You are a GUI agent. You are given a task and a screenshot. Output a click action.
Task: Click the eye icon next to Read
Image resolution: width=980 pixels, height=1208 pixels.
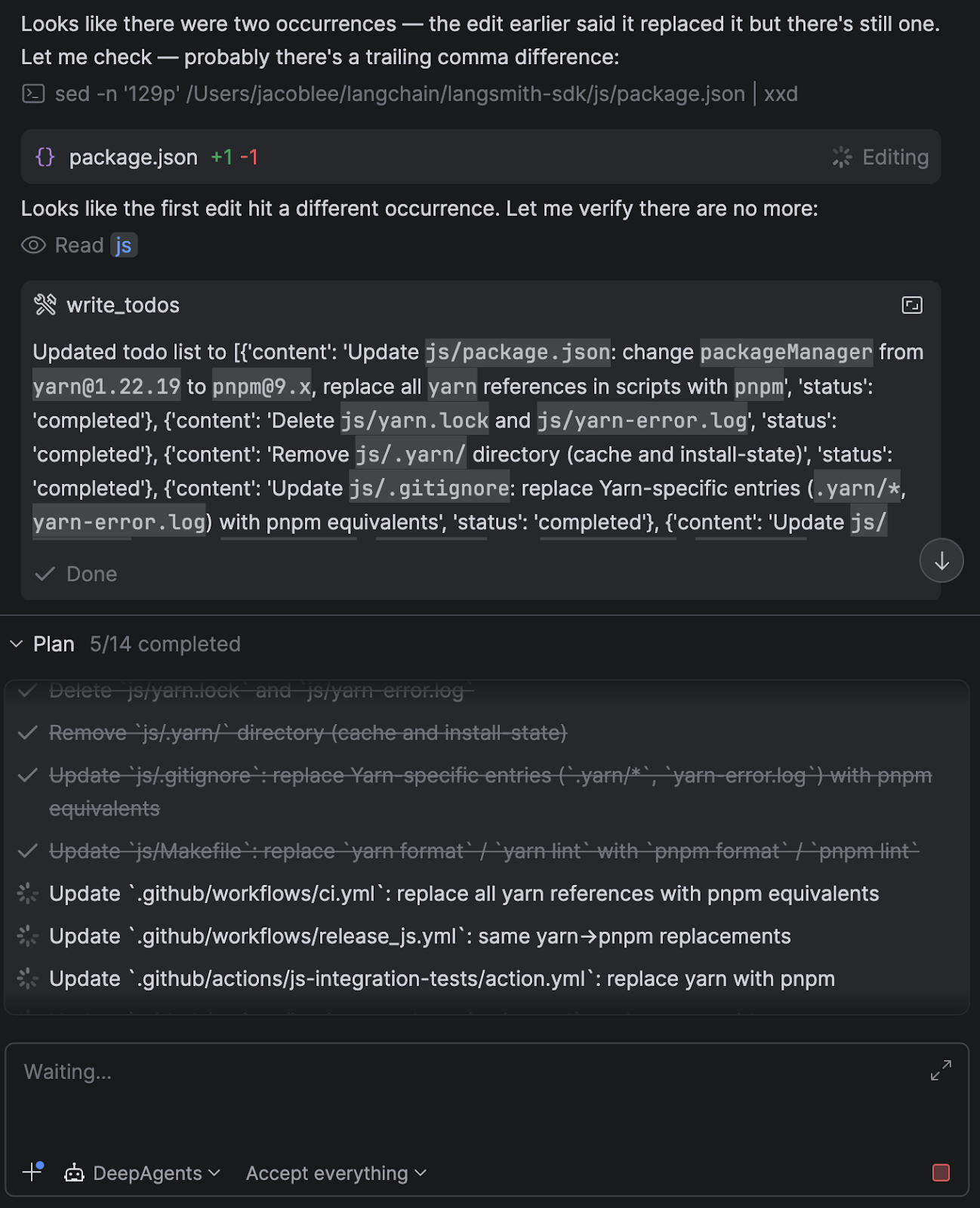click(33, 245)
